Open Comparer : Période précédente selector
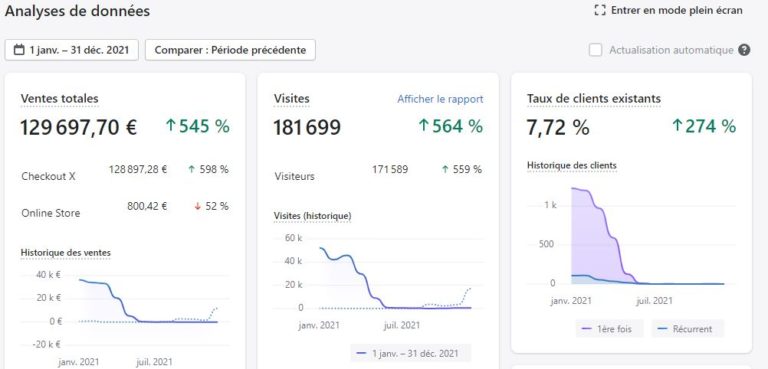The height and width of the screenshot is (369, 768). coord(230,50)
